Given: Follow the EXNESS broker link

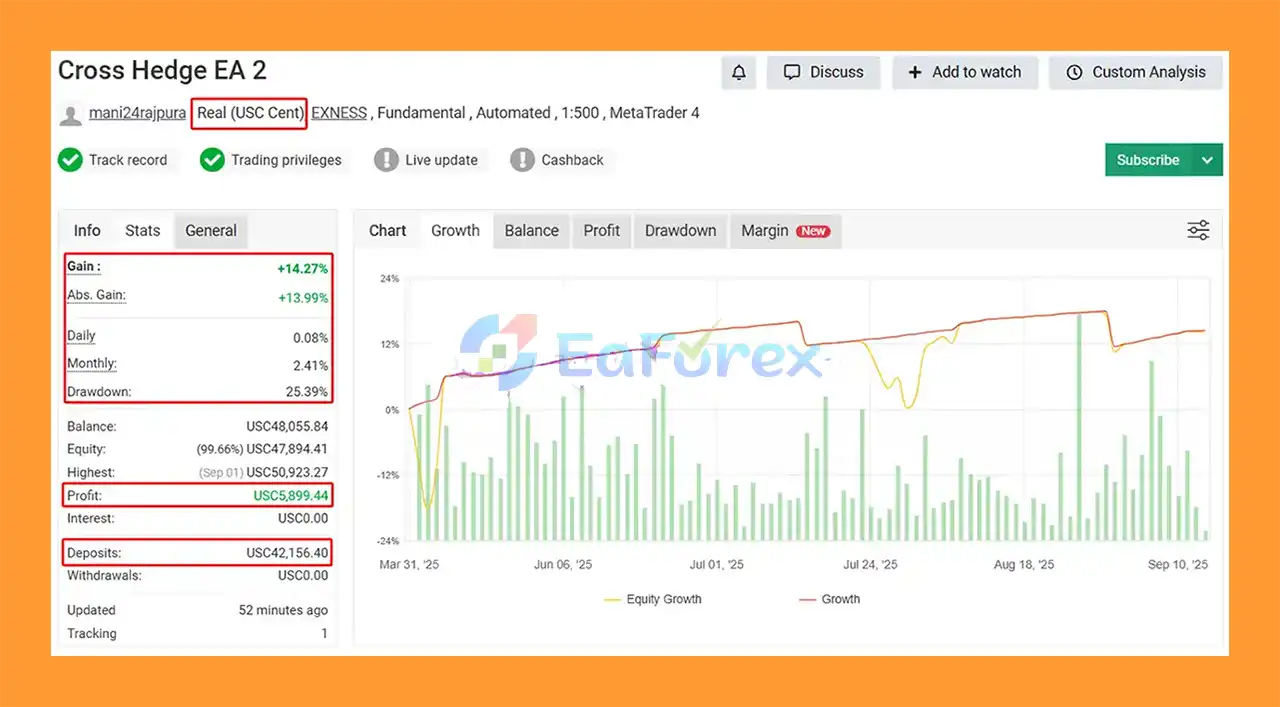Looking at the screenshot, I should click(x=339, y=113).
